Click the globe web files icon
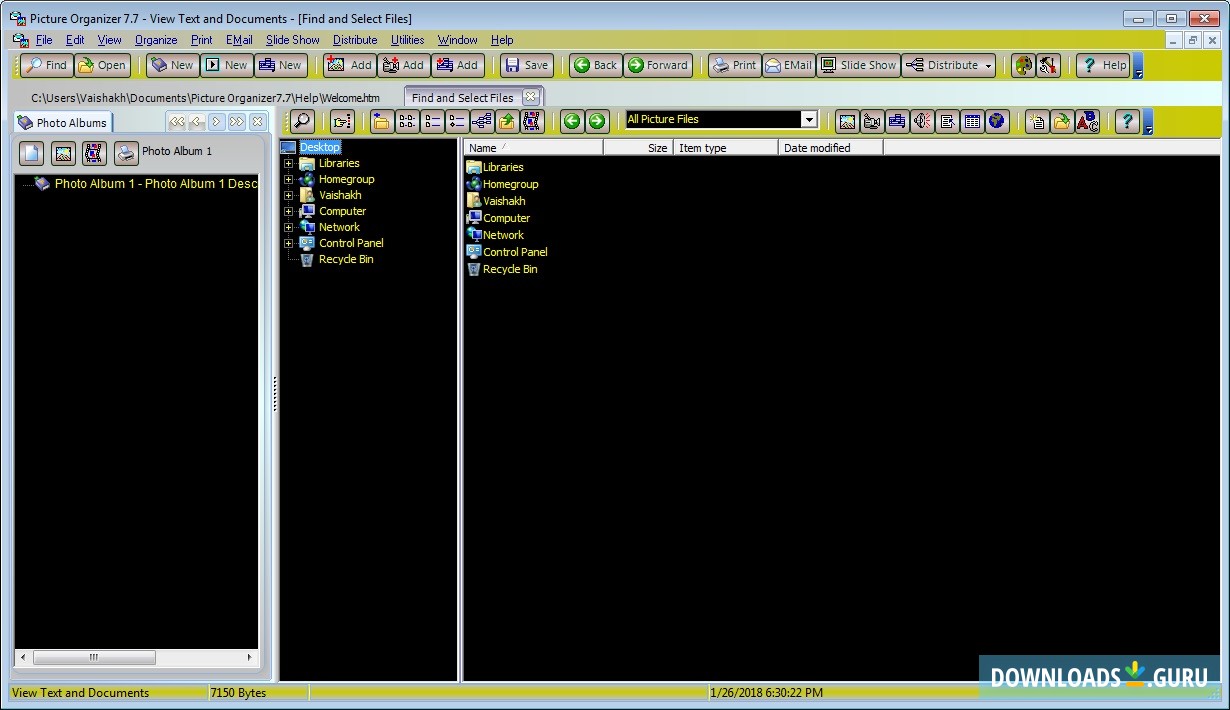 997,121
